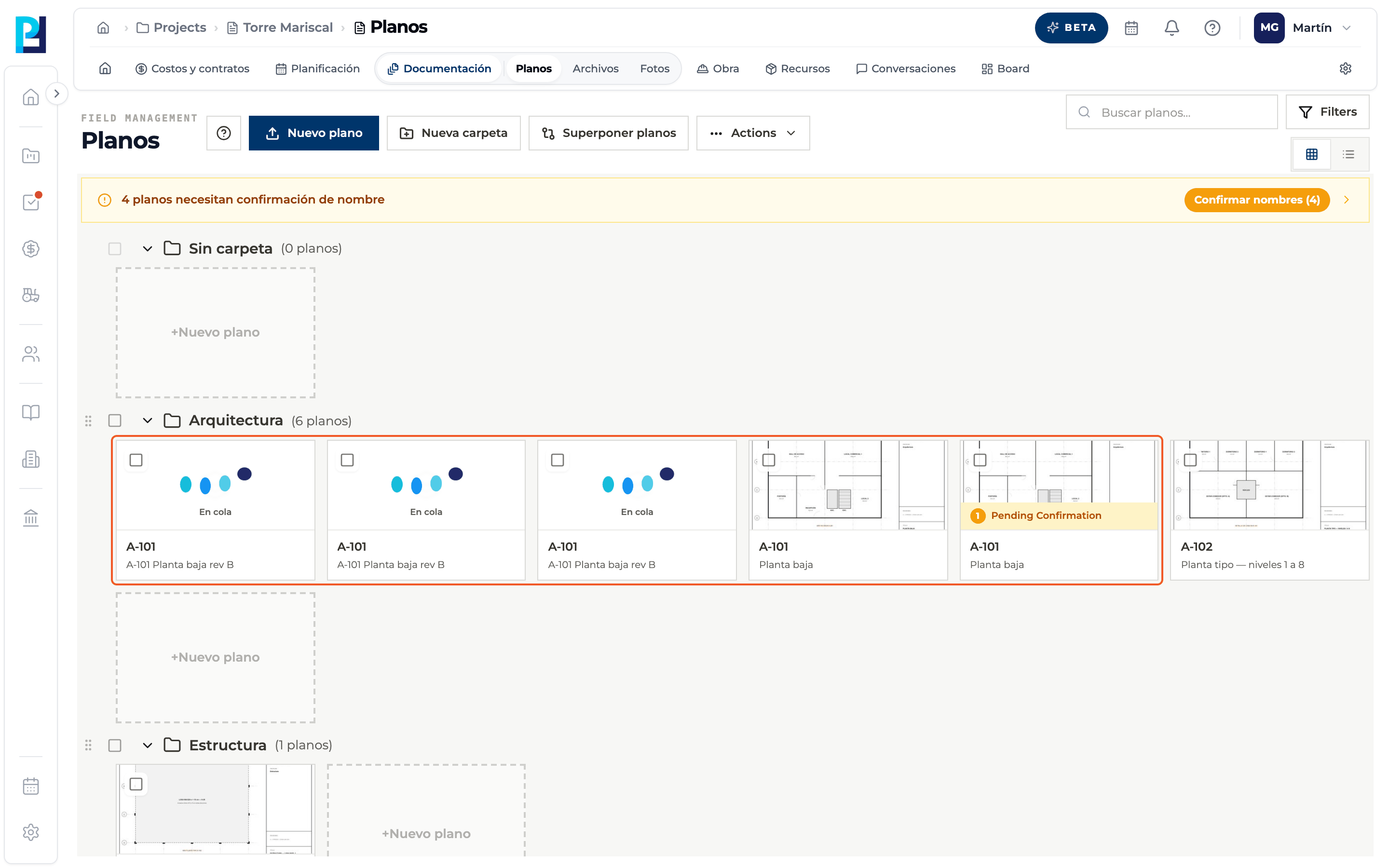Image resolution: width=1389 pixels, height=868 pixels.
Task: Click the Nuevo plano button
Action: tap(313, 133)
